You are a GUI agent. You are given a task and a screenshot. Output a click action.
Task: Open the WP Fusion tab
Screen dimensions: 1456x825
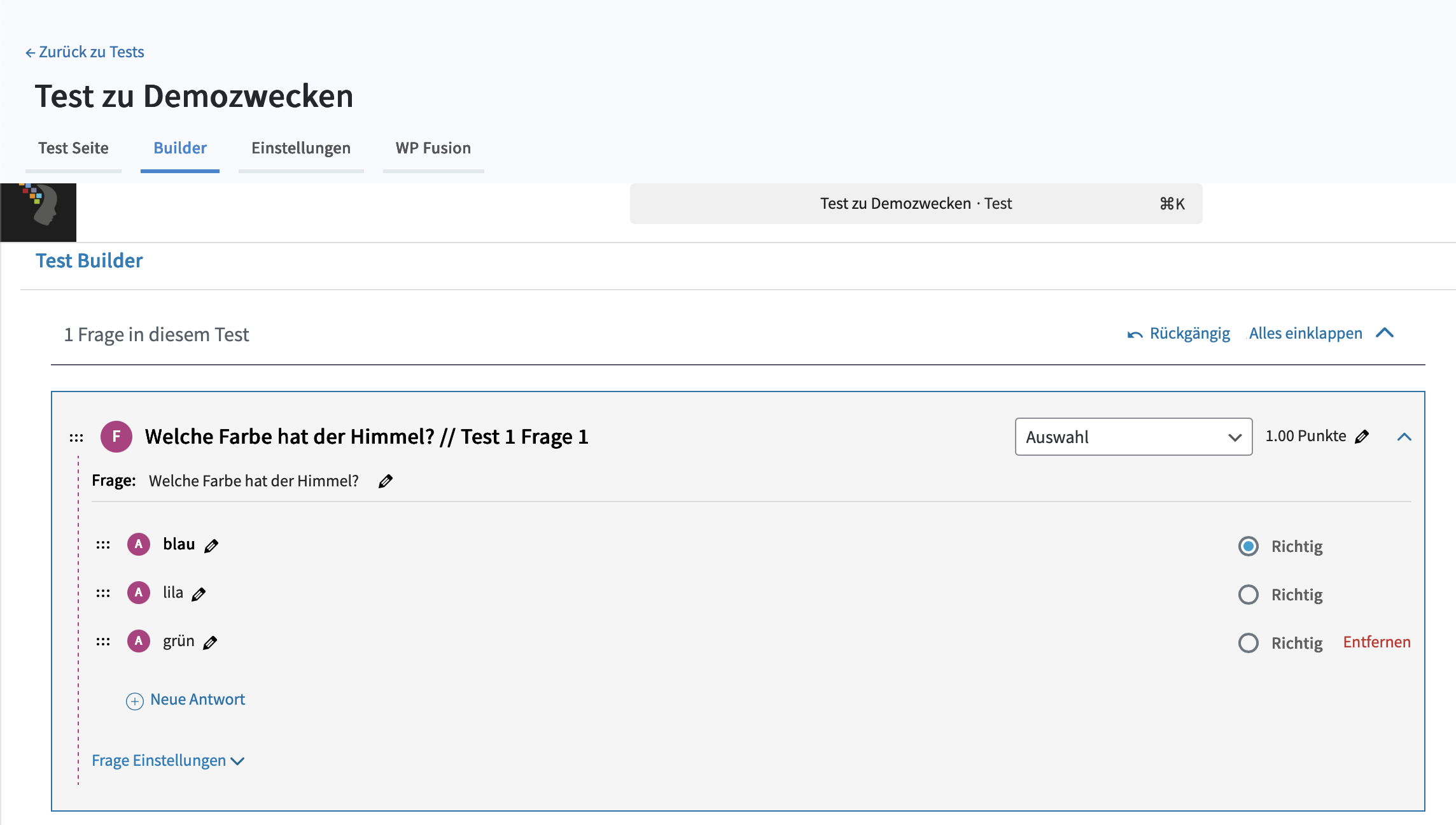[433, 148]
